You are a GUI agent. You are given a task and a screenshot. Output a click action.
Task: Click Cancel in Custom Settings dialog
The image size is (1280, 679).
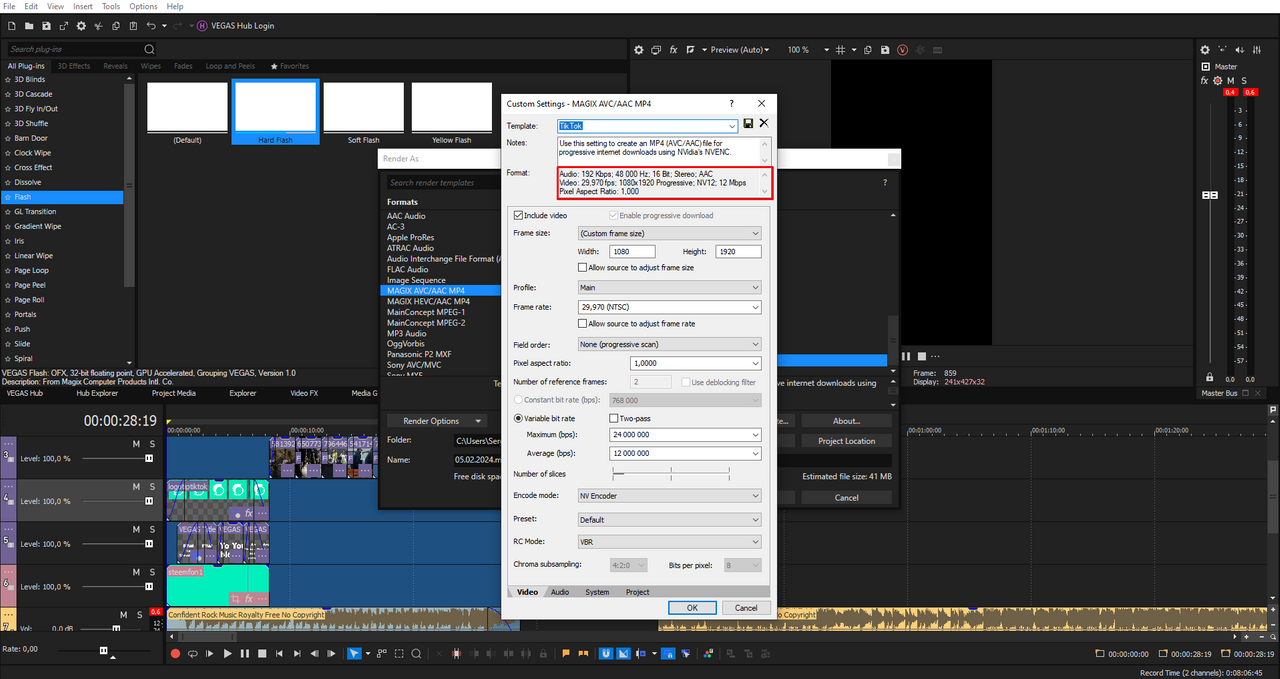point(746,607)
